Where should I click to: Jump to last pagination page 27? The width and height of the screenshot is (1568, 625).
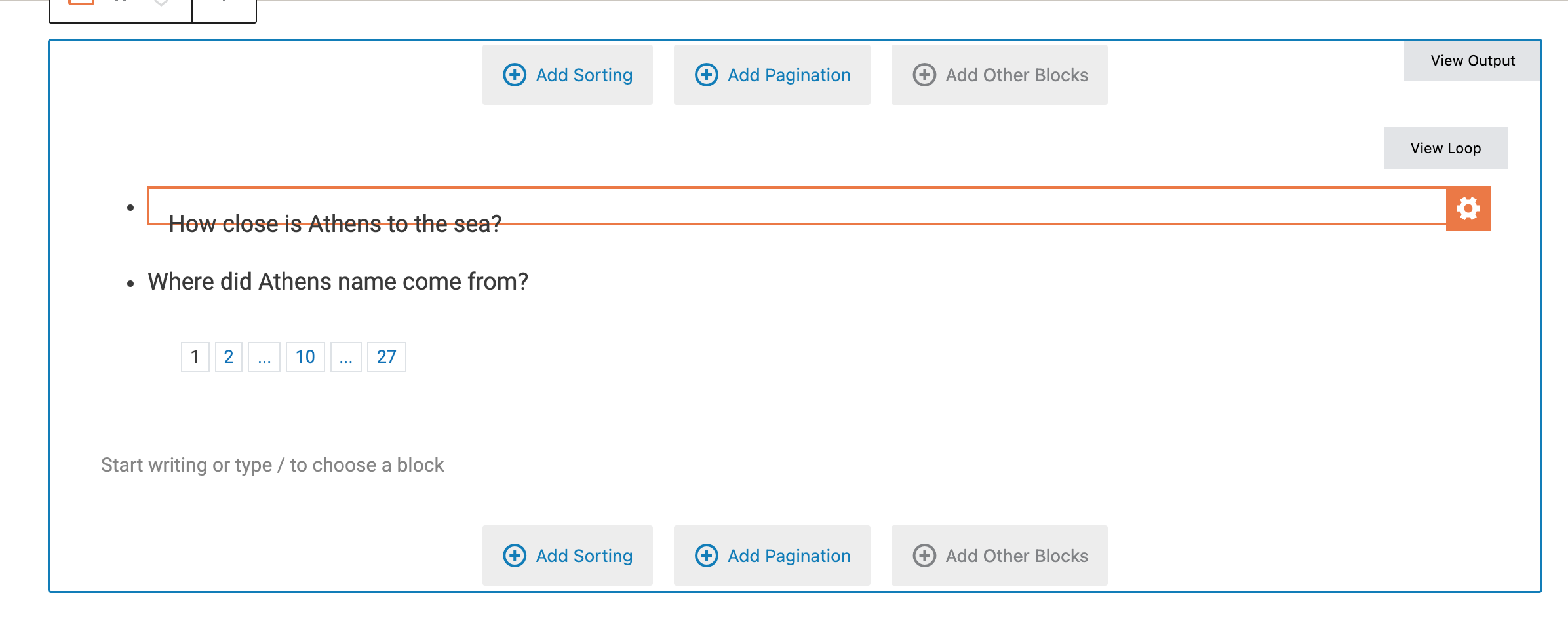pyautogui.click(x=387, y=357)
